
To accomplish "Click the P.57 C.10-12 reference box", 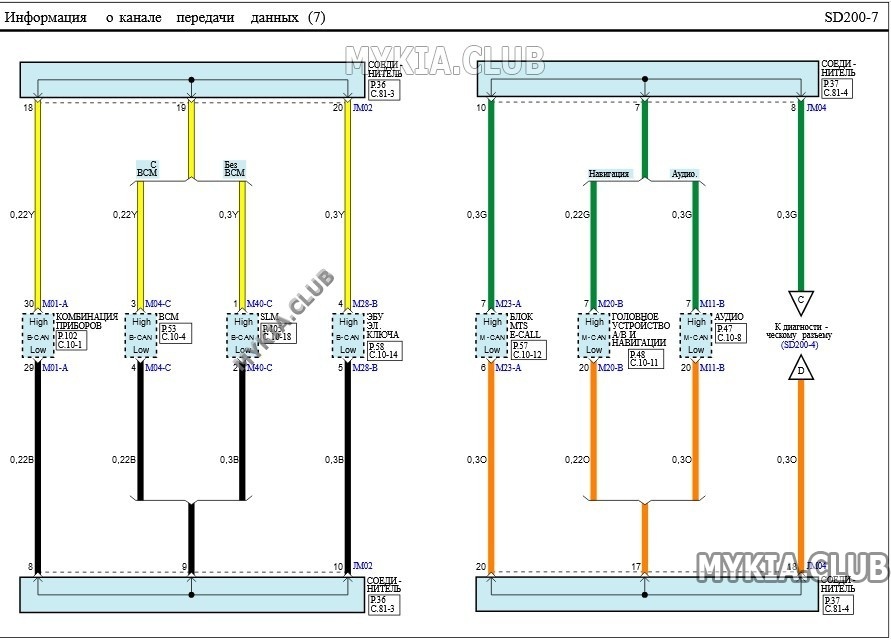I will coord(527,350).
